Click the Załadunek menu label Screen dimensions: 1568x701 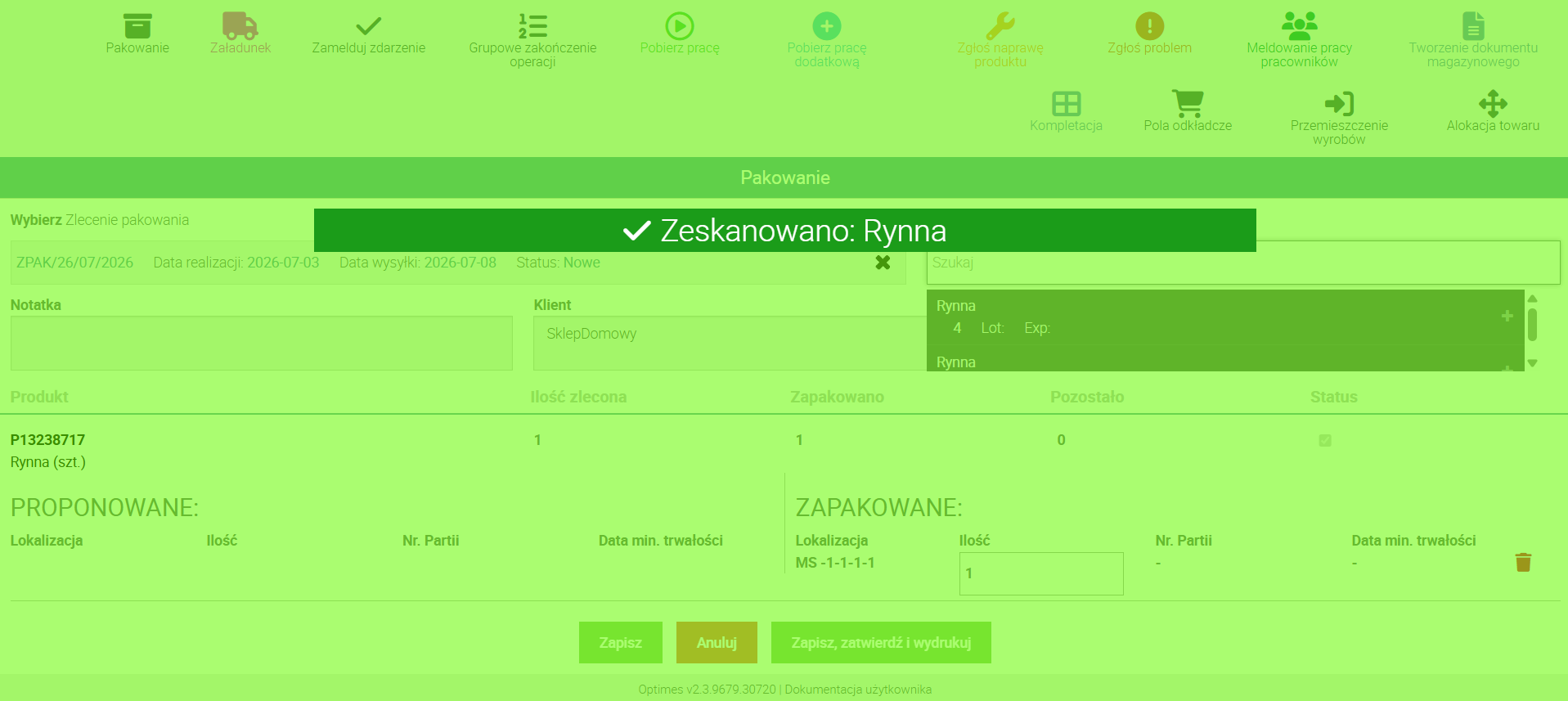coord(240,47)
